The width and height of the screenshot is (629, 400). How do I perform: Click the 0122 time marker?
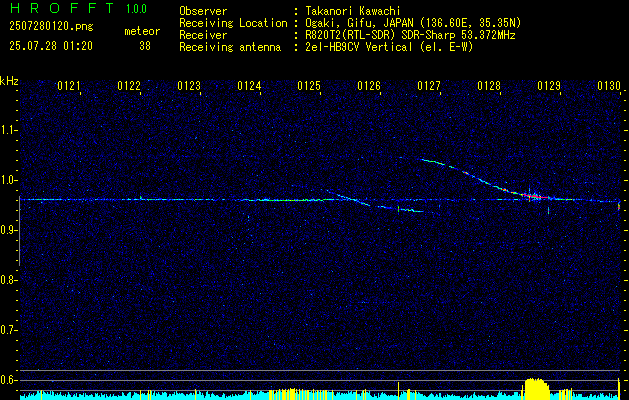pyautogui.click(x=129, y=86)
